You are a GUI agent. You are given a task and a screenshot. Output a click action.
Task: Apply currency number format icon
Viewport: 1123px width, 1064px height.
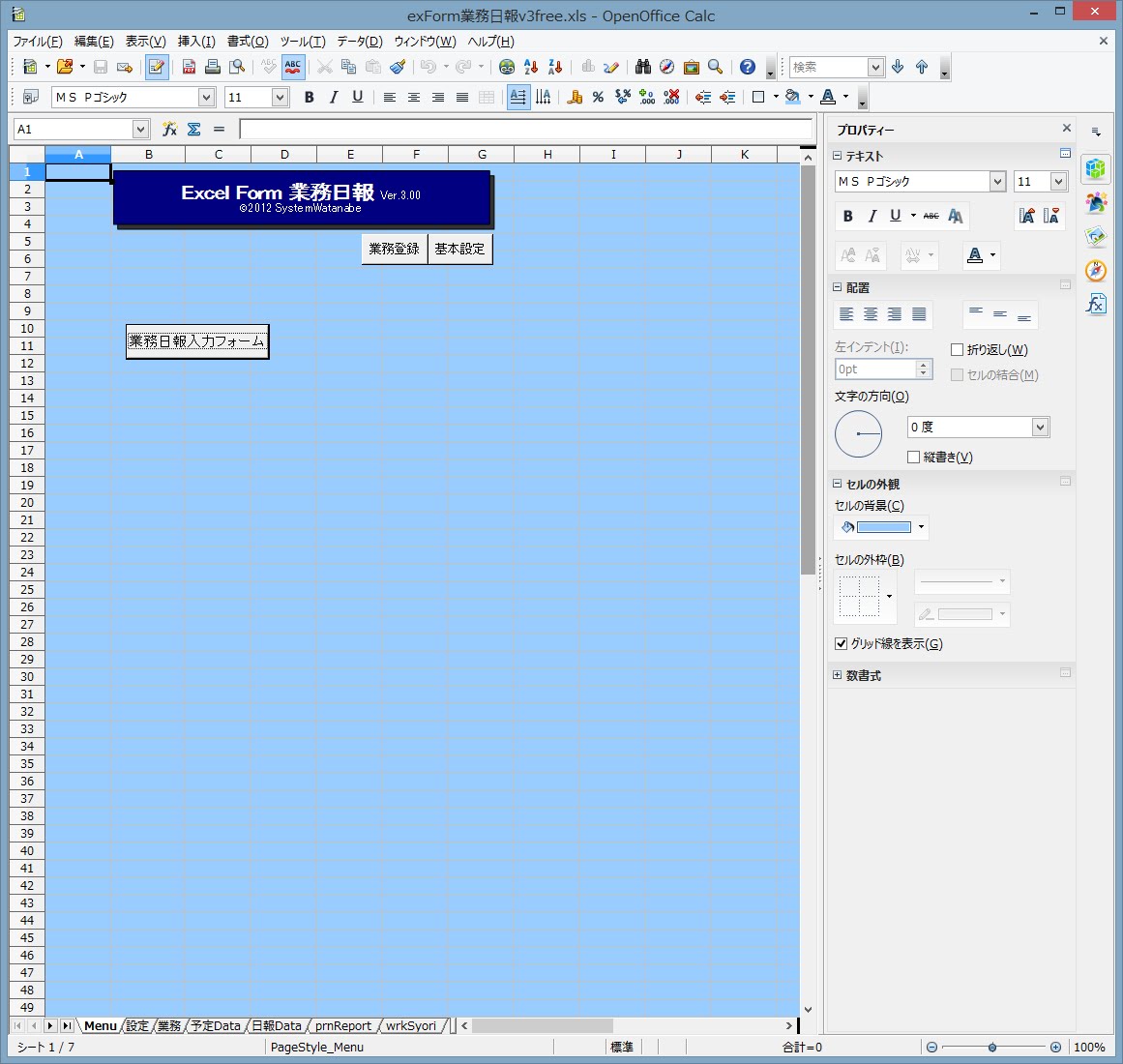point(575,98)
